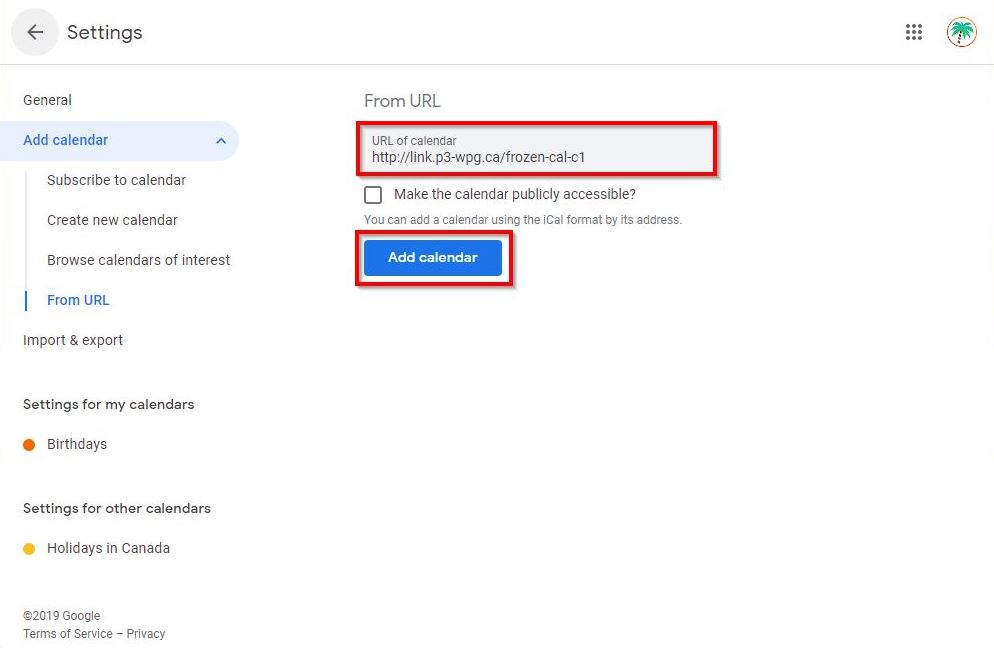Open Subscribe to calendar
Screen dimensions: 994x648
click(x=117, y=180)
